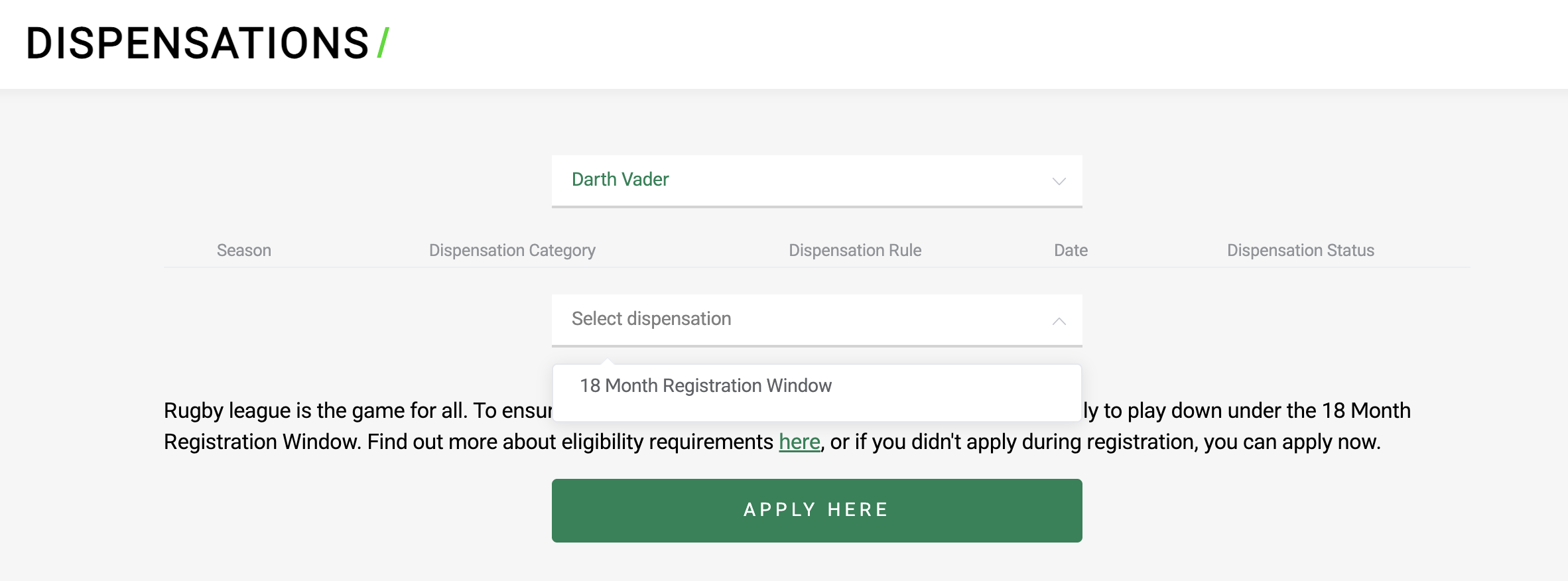Click the APPLY HERE button
Screen dimensions: 1568x581
click(817, 510)
